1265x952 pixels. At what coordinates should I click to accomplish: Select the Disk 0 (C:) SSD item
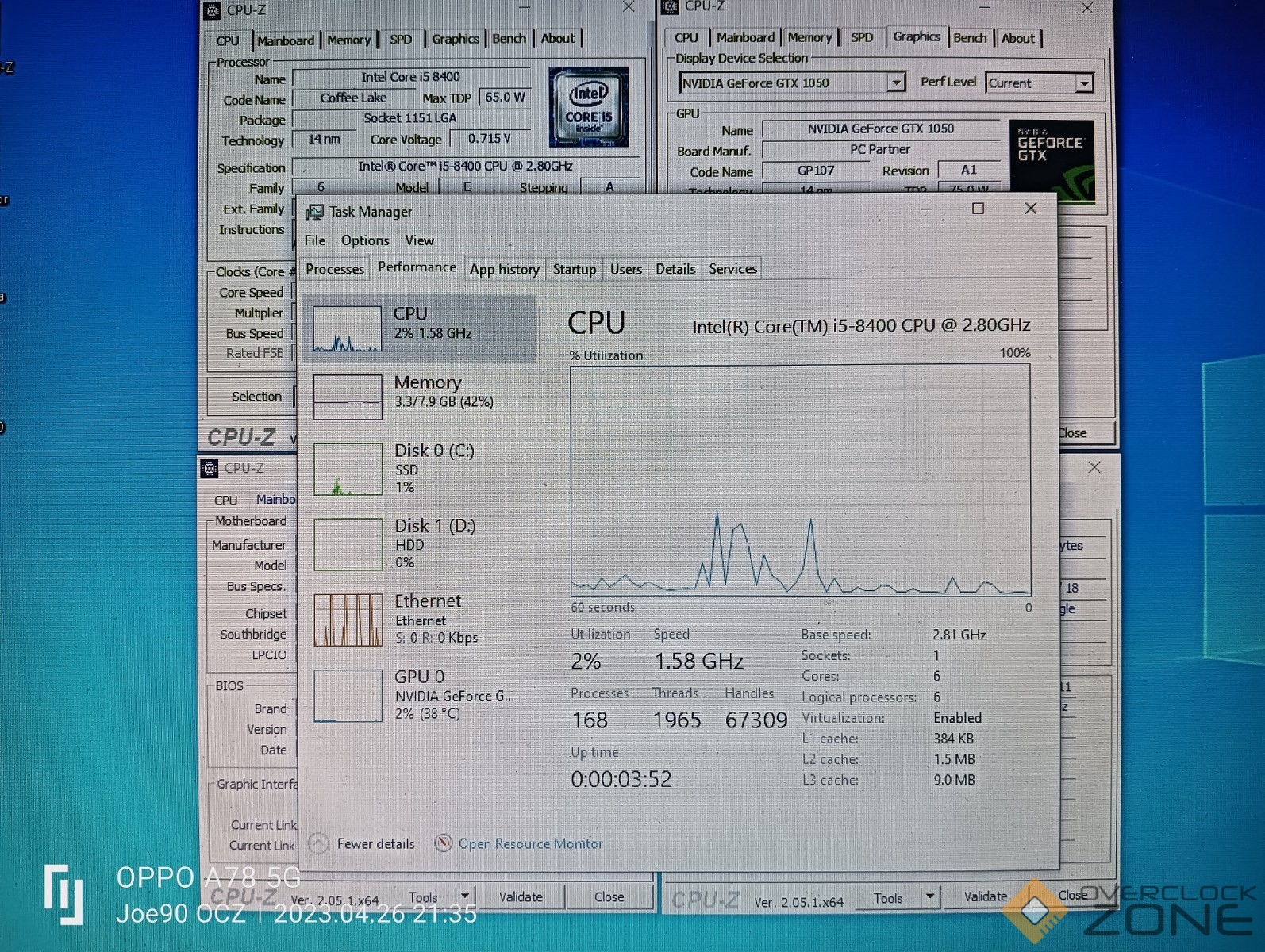(x=419, y=468)
